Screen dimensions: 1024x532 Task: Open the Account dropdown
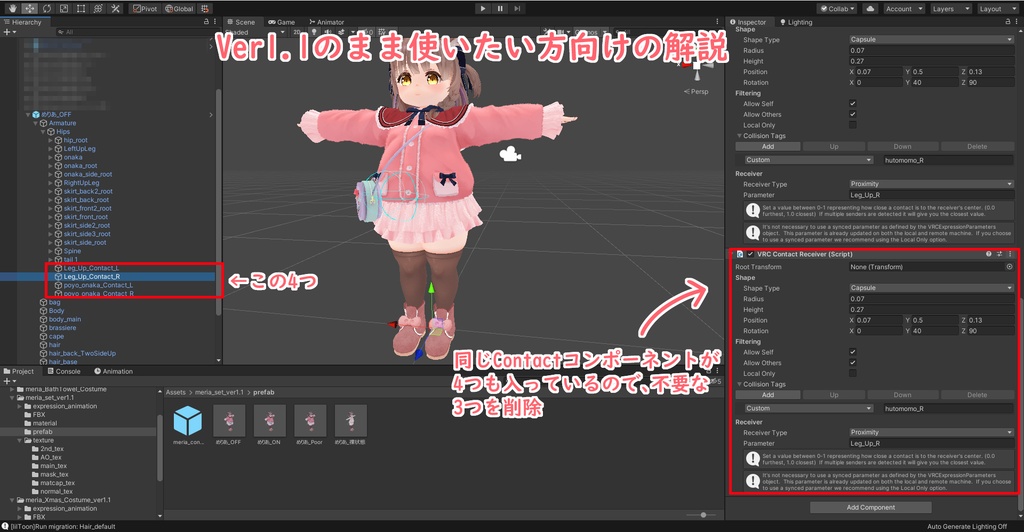coord(904,8)
